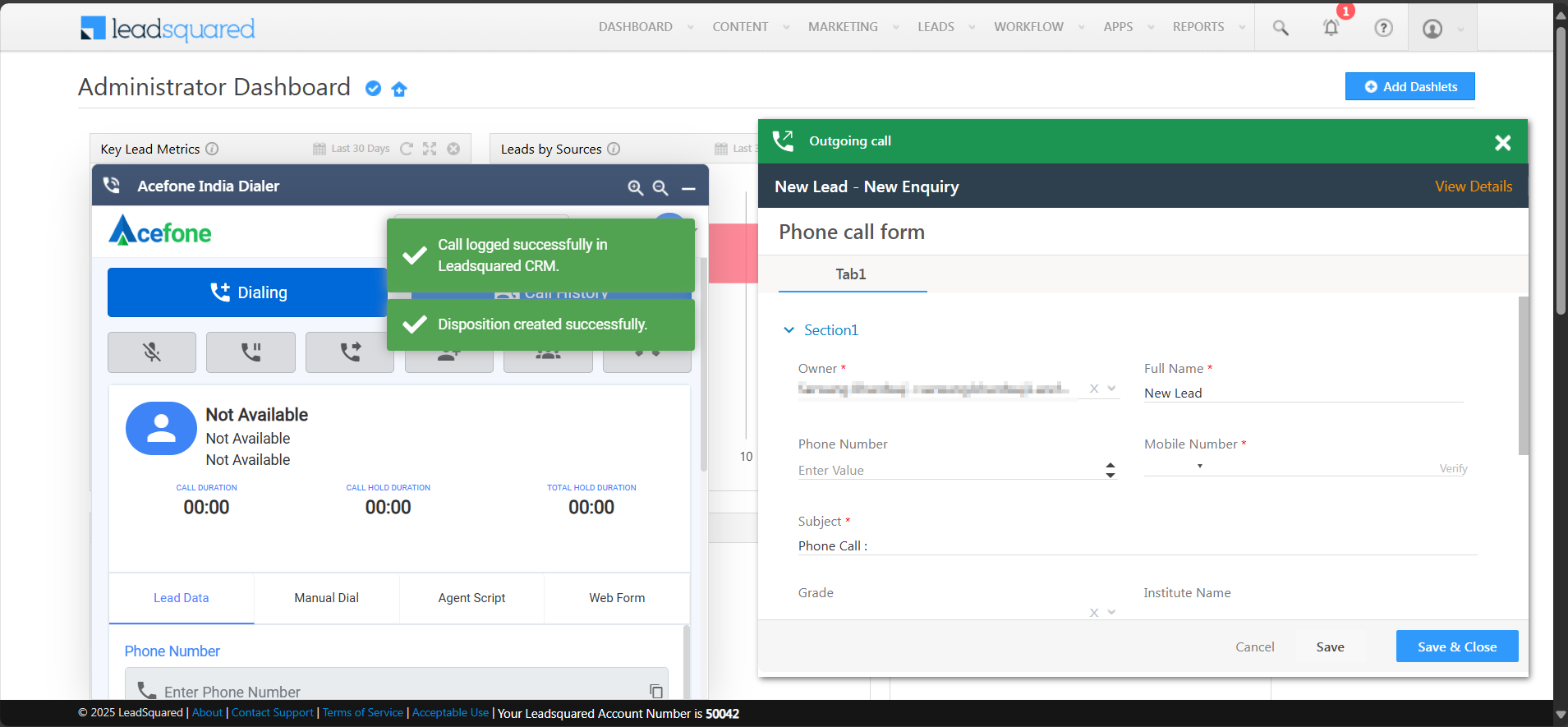Open the Acceptable Use footer link
This screenshot has height=727, width=1568.
(450, 712)
